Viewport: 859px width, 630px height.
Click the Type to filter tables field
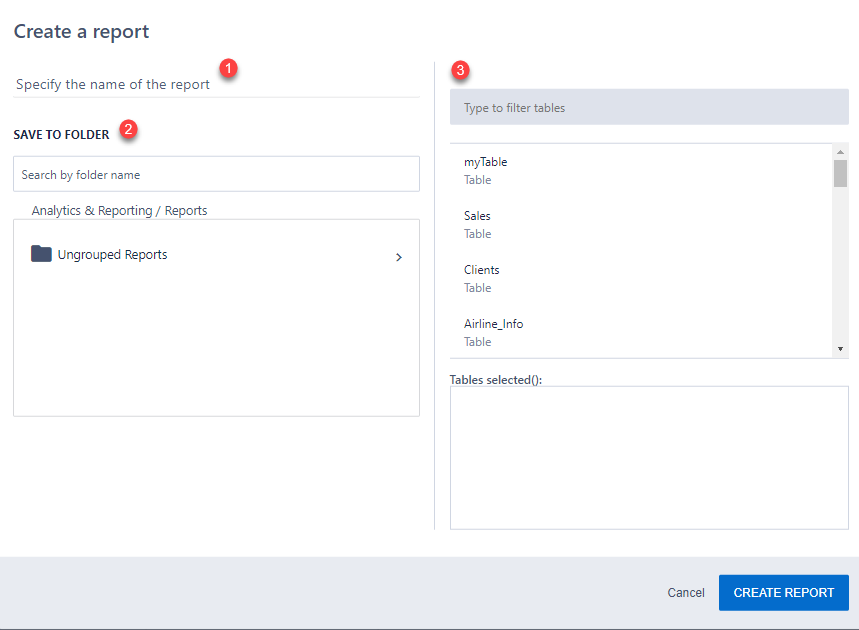coord(648,107)
